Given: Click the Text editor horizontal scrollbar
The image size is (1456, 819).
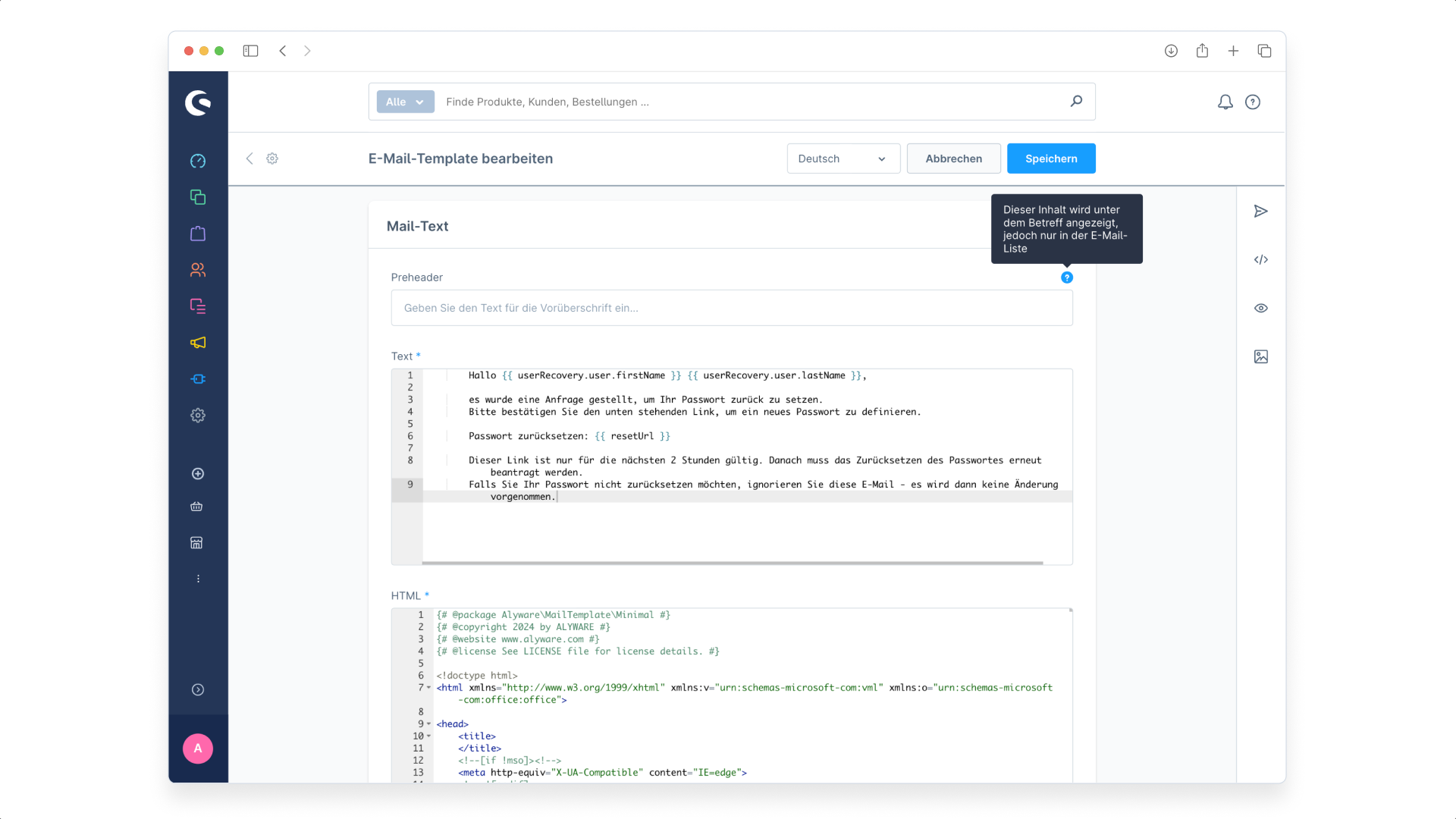Looking at the screenshot, I should click(x=733, y=563).
